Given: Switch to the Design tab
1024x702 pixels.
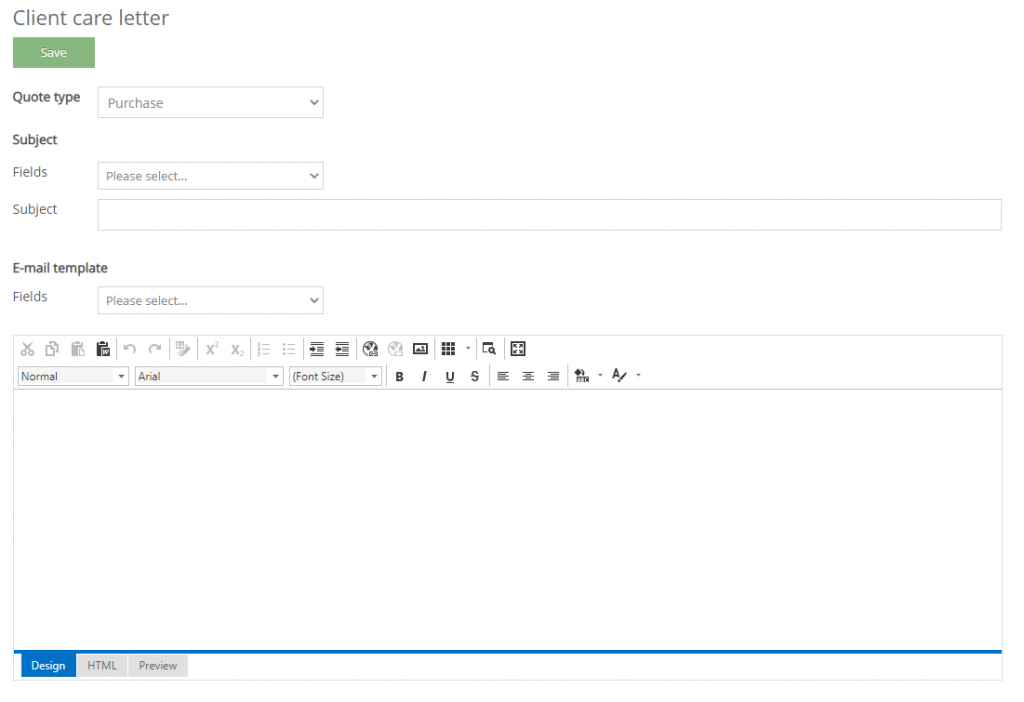Looking at the screenshot, I should (x=48, y=665).
